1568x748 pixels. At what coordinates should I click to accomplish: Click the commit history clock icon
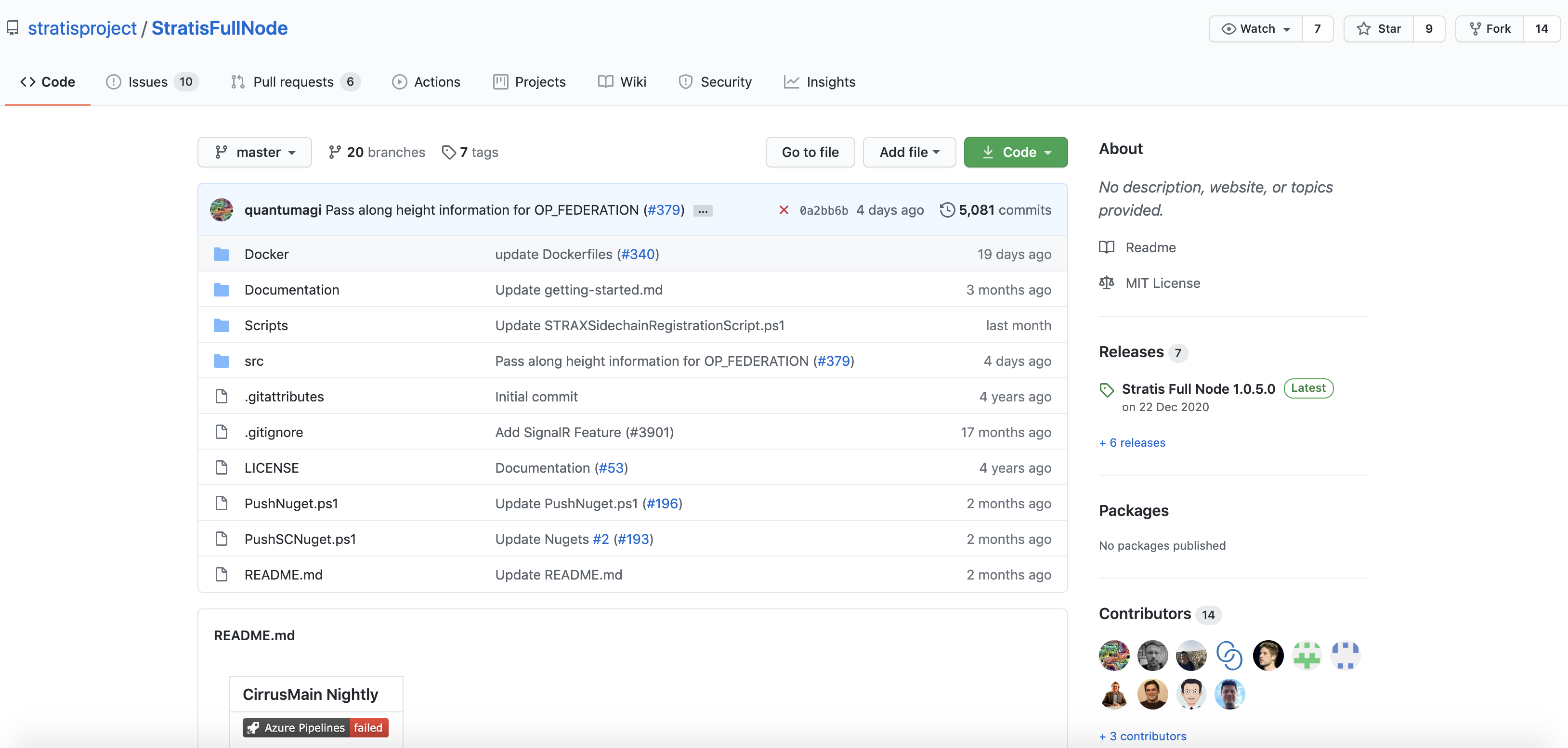(947, 210)
